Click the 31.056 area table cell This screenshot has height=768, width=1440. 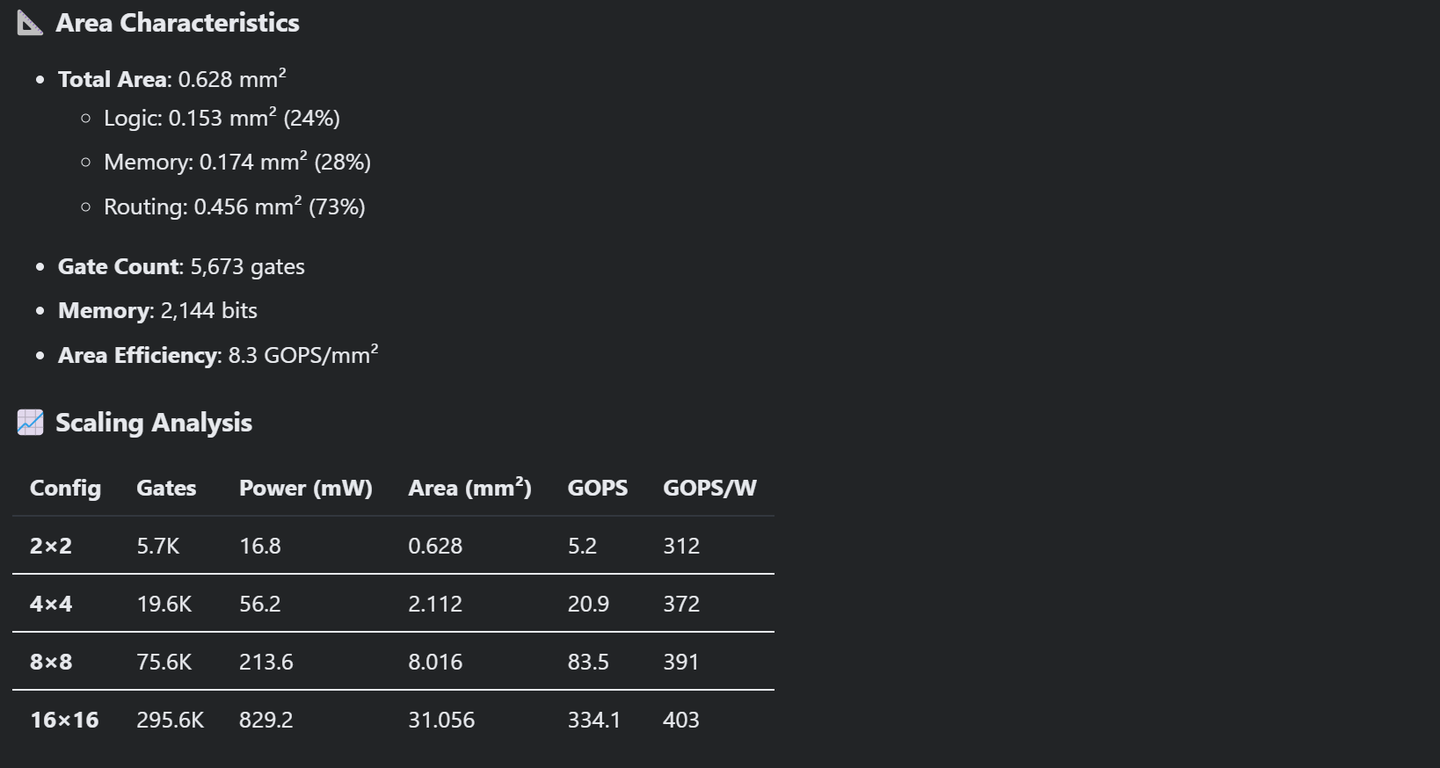(x=441, y=720)
